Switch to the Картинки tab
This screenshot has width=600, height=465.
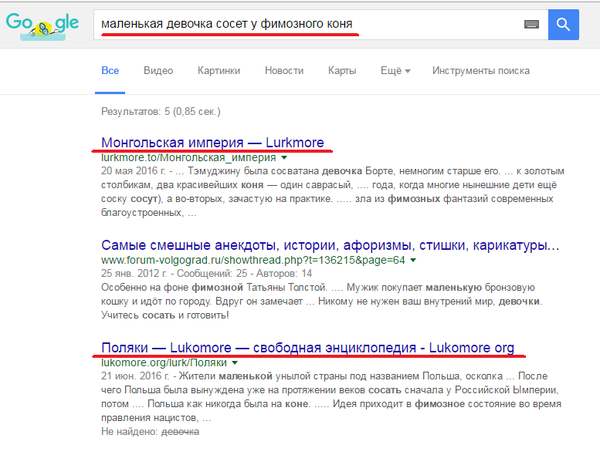tap(219, 71)
